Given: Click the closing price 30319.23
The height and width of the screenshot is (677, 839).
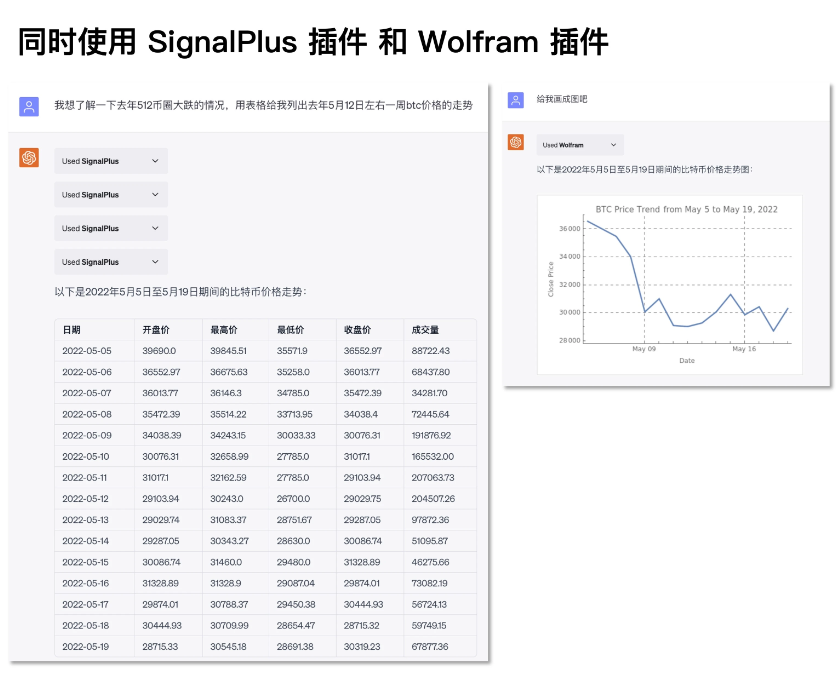Looking at the screenshot, I should pyautogui.click(x=362, y=647).
